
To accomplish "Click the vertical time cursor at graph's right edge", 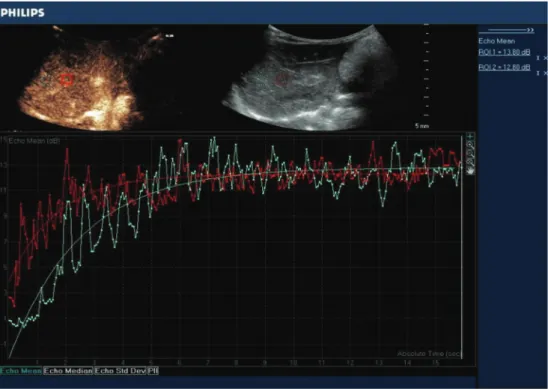I will 462,245.
